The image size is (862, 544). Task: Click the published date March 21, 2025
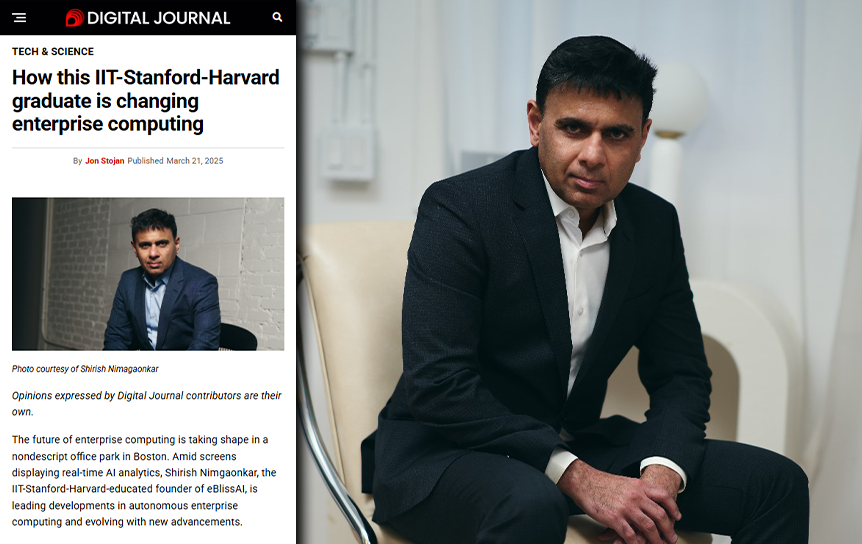(195, 160)
